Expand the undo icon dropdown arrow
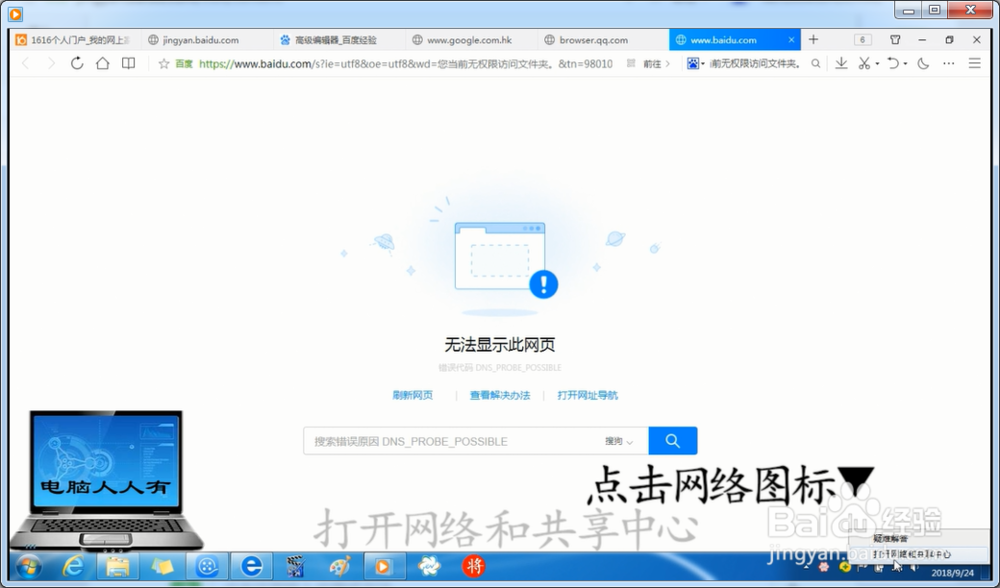The height and width of the screenshot is (588, 1000). (x=905, y=64)
